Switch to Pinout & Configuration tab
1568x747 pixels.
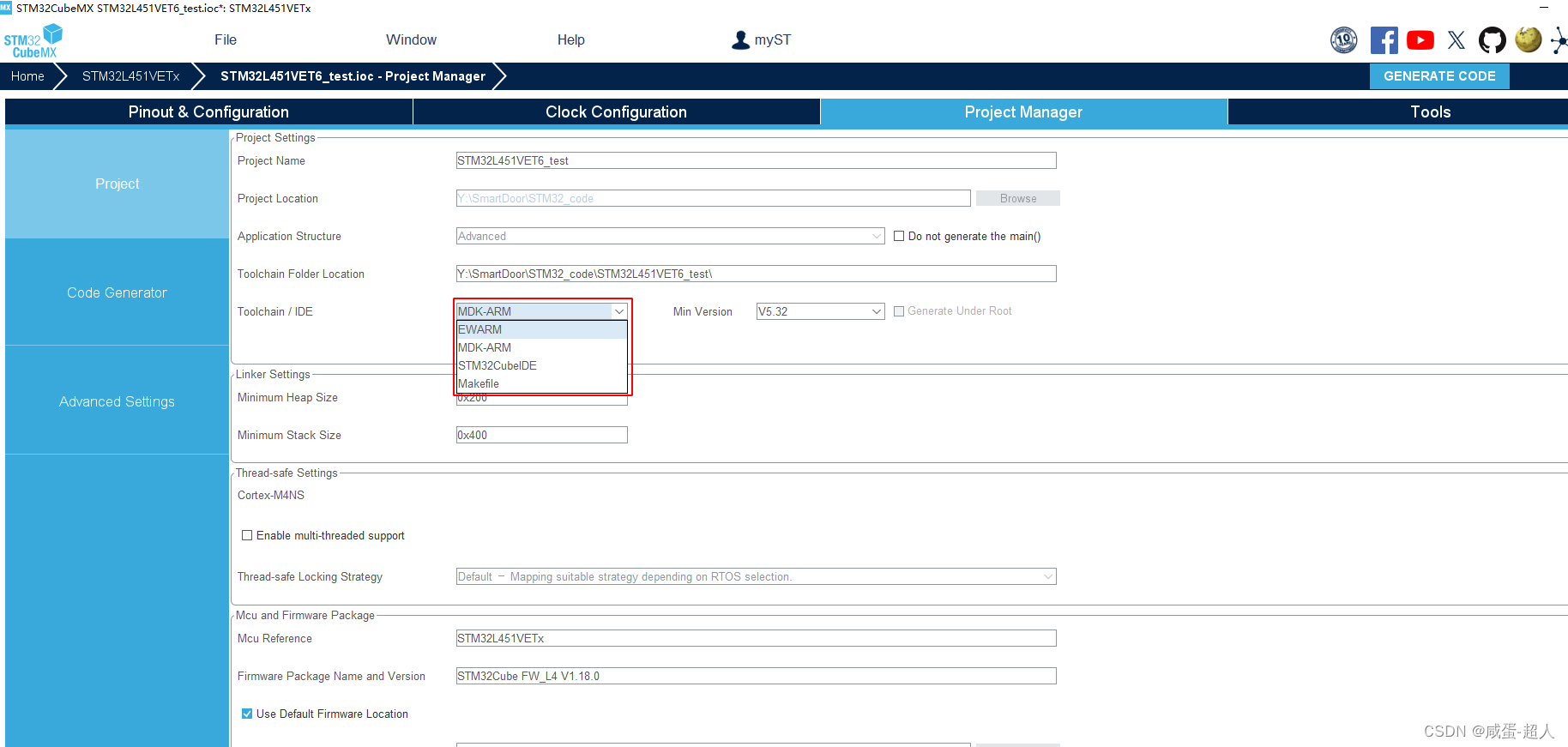(x=208, y=112)
